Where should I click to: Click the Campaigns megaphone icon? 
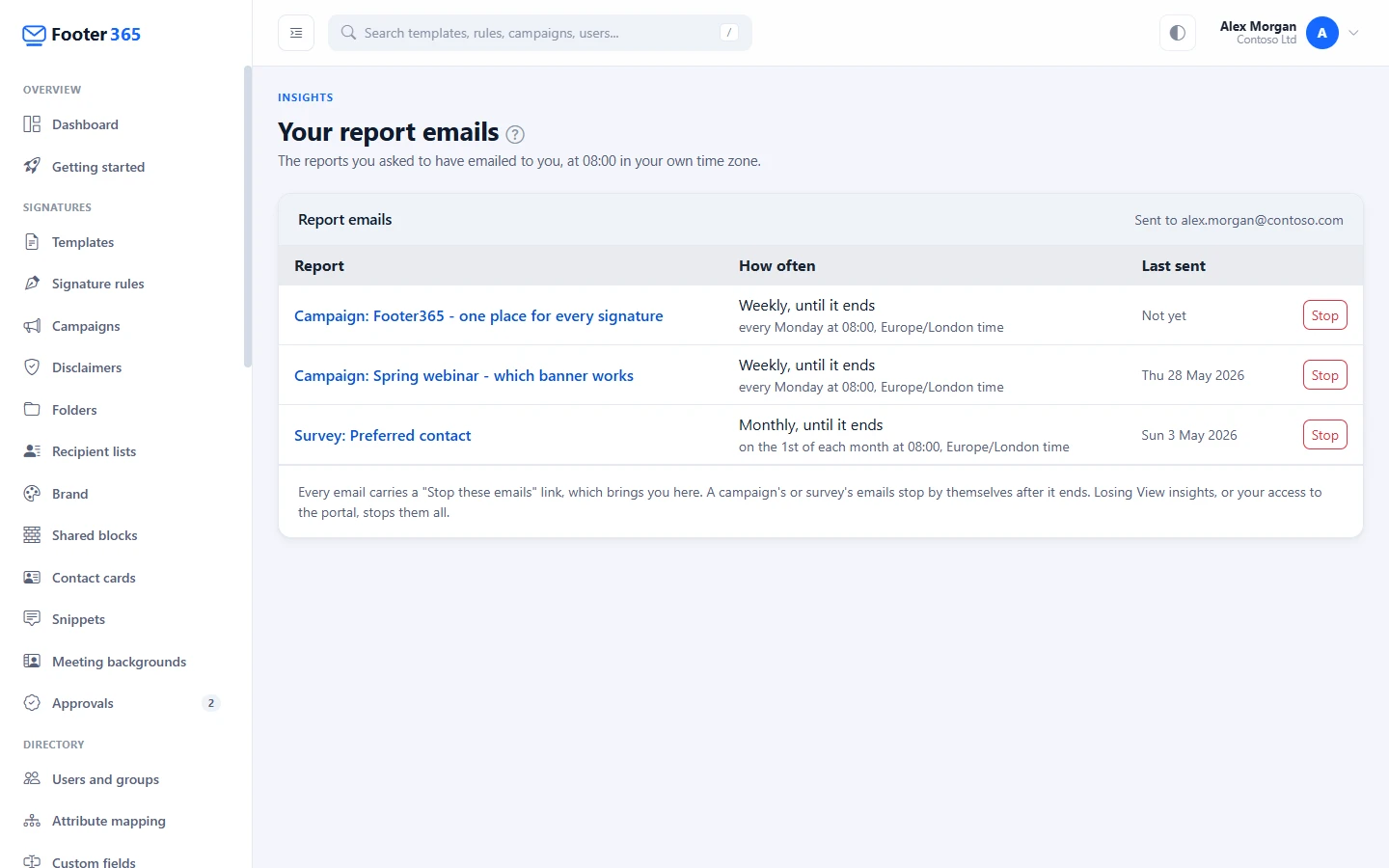32,326
